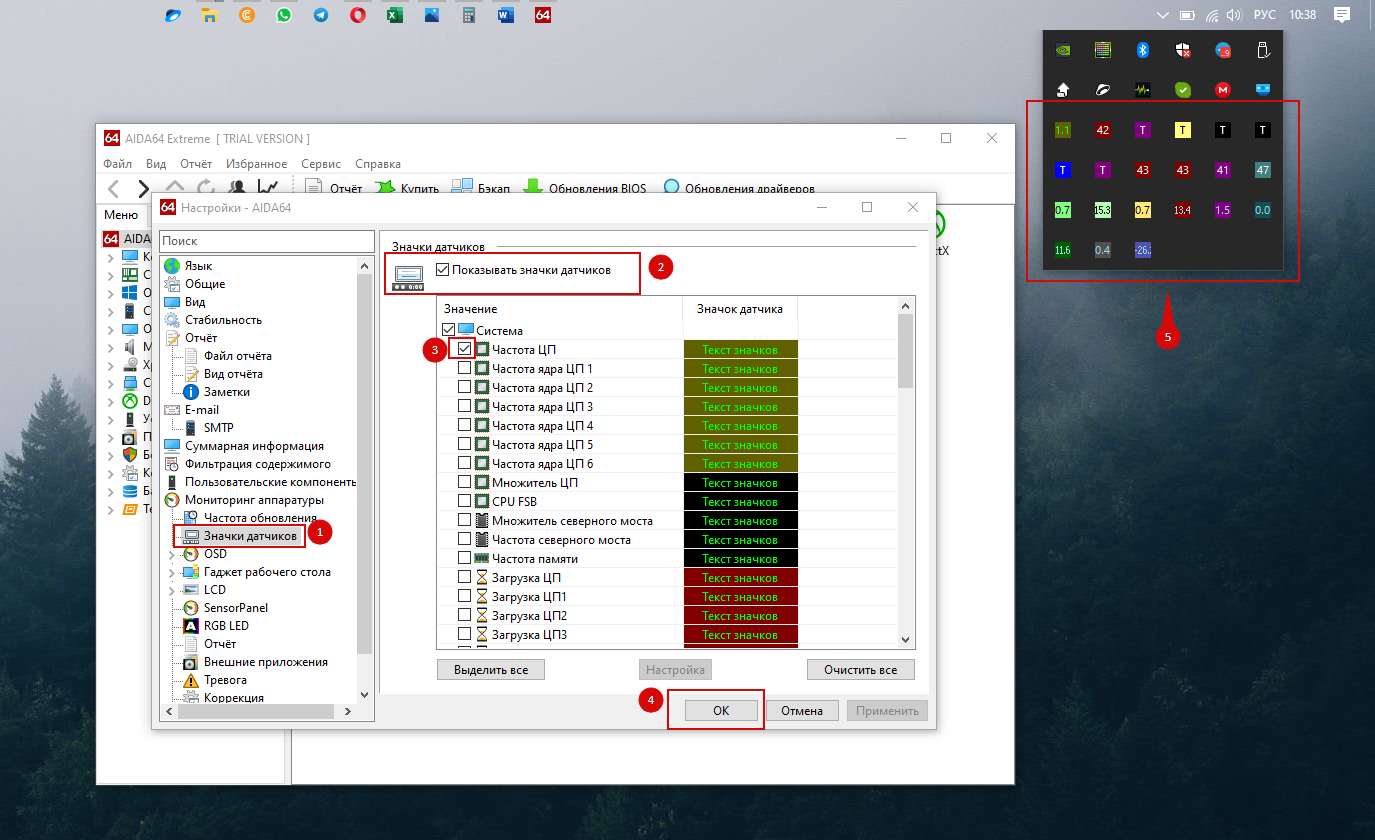
Task: Go back with the toolbar left arrow
Action: pyautogui.click(x=114, y=188)
